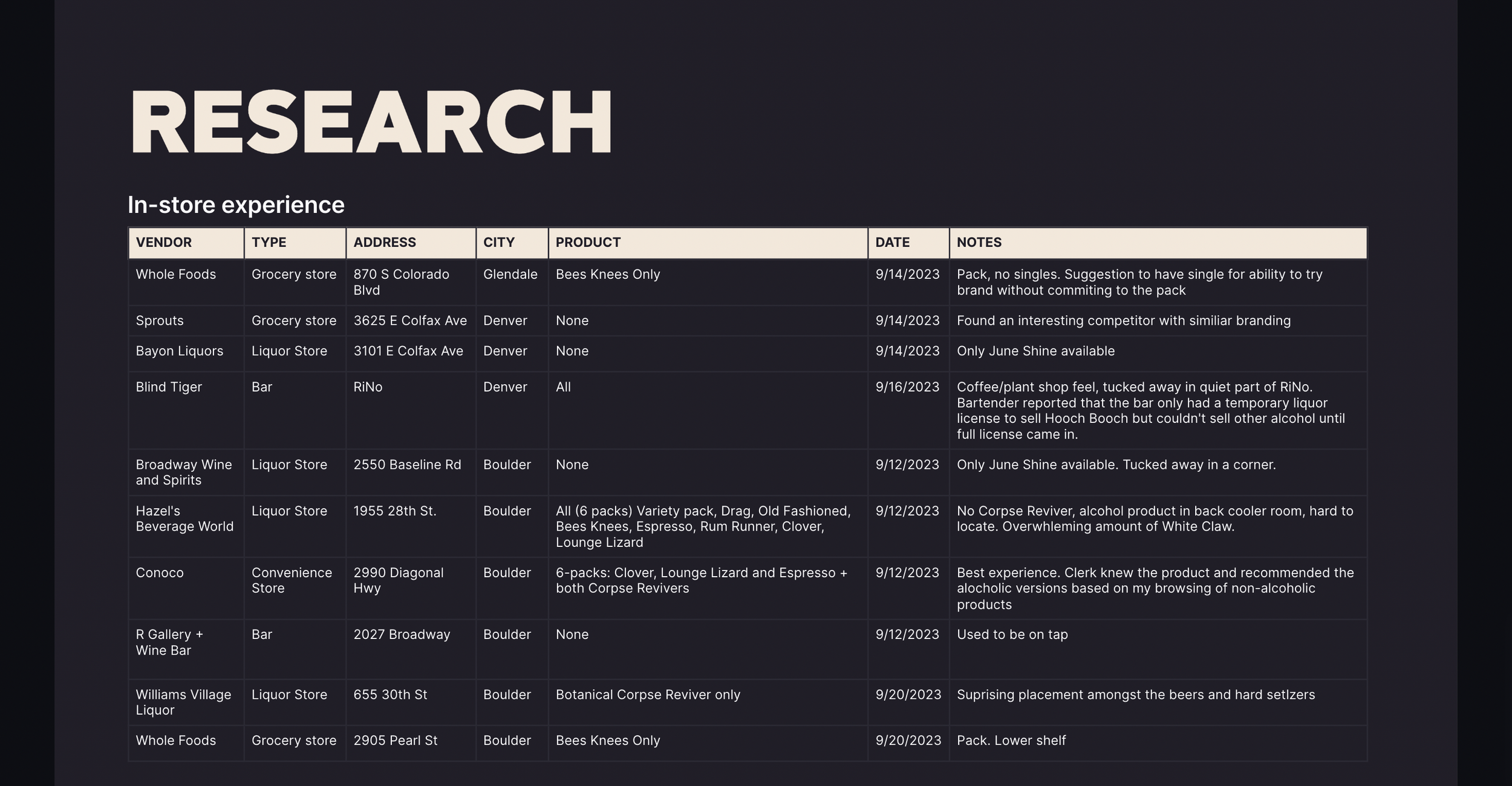Click the Bar type cell for R Gallery
The image size is (1512, 786).
point(295,649)
